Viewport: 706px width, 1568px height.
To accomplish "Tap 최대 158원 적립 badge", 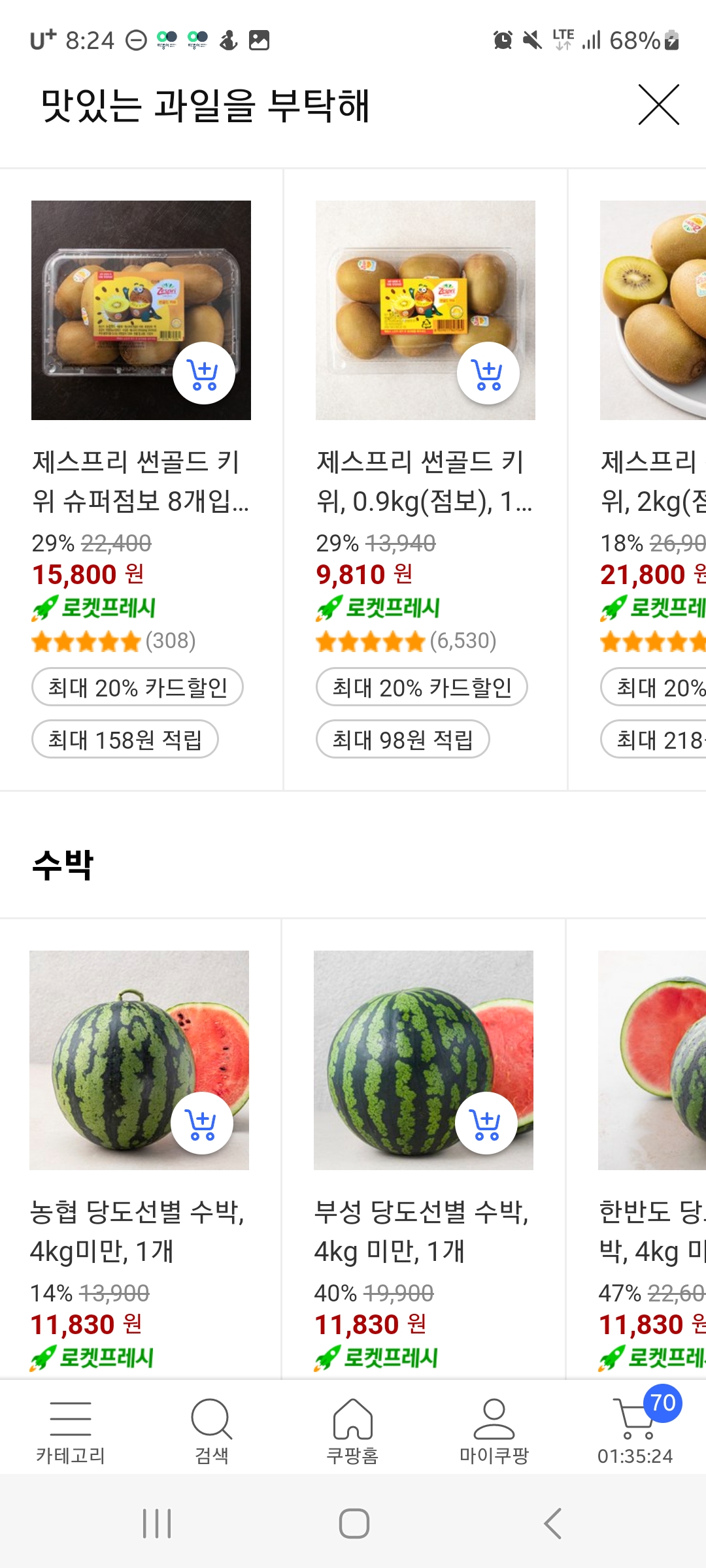I will point(125,740).
